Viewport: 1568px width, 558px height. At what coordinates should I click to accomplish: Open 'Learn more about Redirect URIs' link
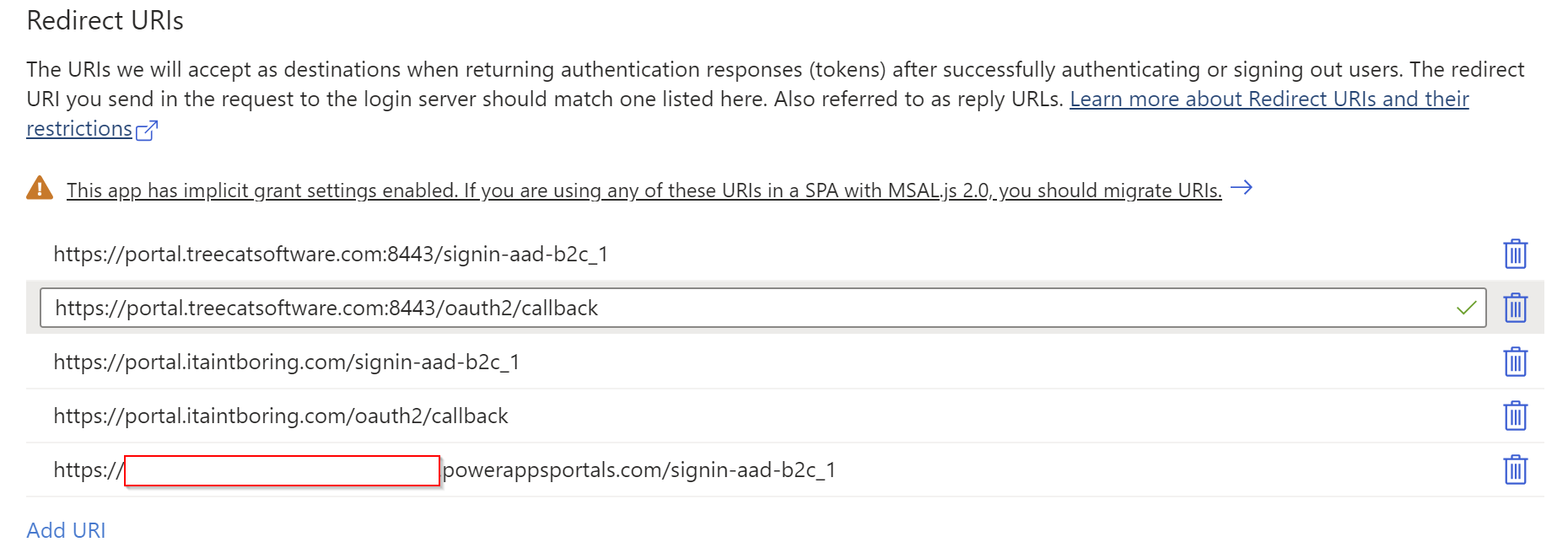click(x=1269, y=99)
